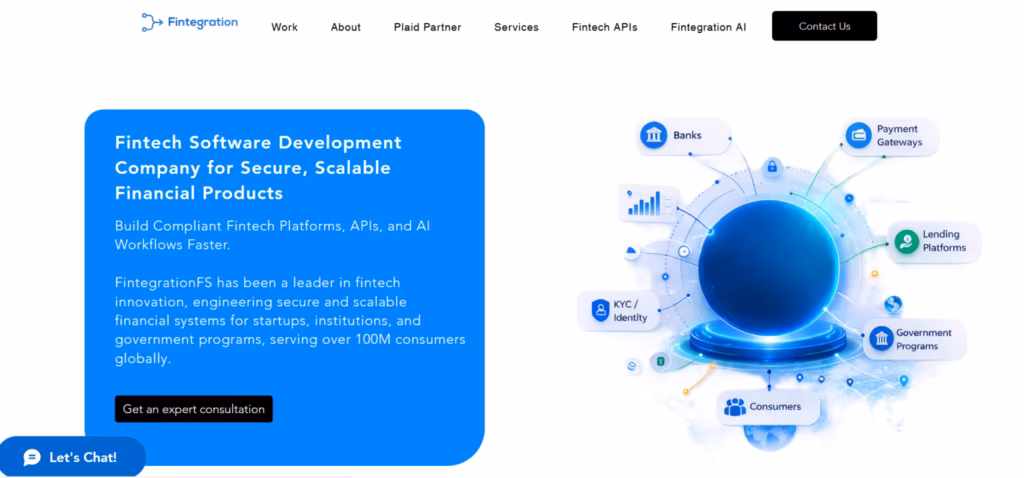Viewport: 1024px width, 478px height.
Task: Open the Let's Chat widget
Action: point(72,457)
